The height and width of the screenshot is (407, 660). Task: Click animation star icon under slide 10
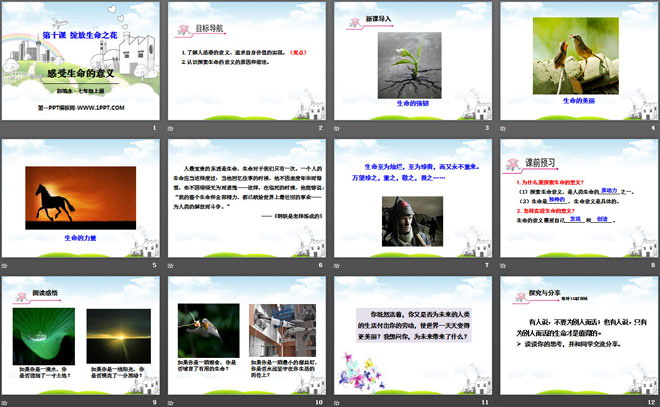171,403
